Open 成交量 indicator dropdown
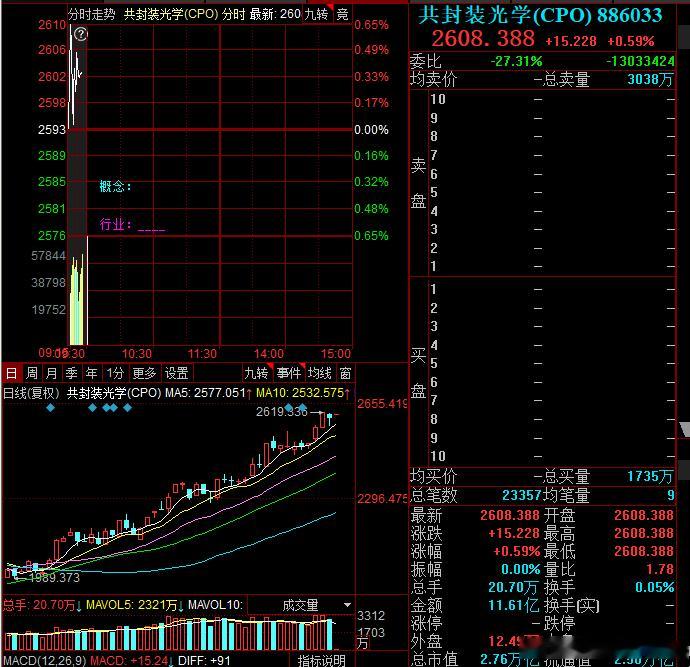This screenshot has width=690, height=667. click(301, 605)
